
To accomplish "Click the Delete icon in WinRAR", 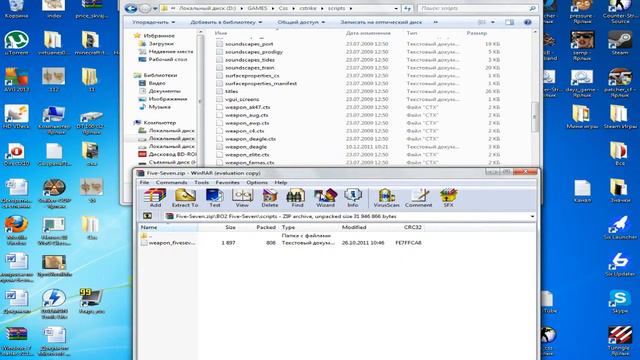I will pyautogui.click(x=270, y=198).
